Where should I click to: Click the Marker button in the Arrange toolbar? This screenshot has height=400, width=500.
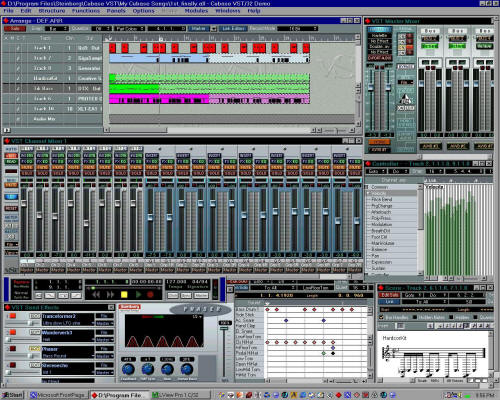tap(199, 29)
